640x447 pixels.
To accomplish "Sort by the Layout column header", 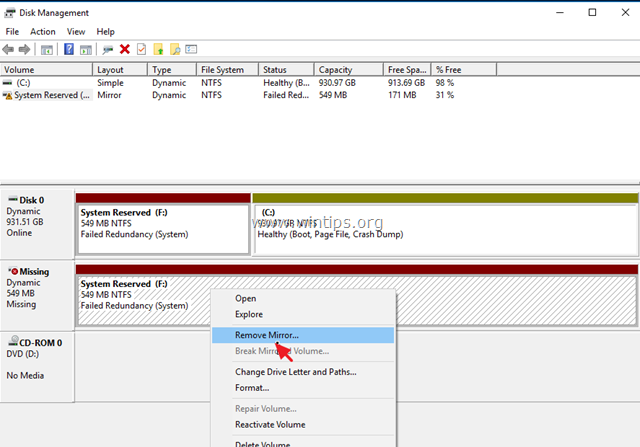I will (120, 70).
